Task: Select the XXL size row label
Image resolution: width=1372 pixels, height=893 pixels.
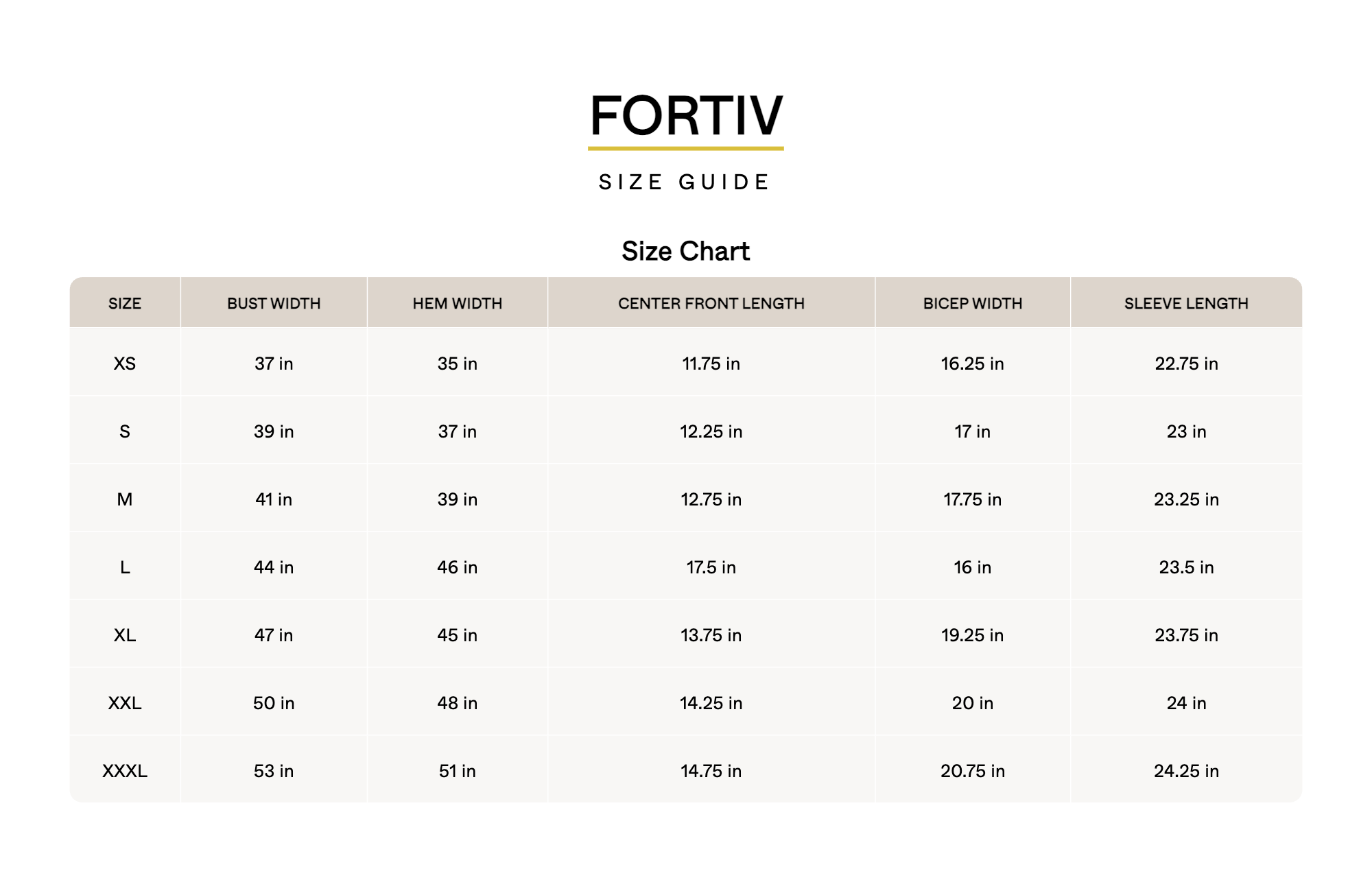Action: pos(125,703)
